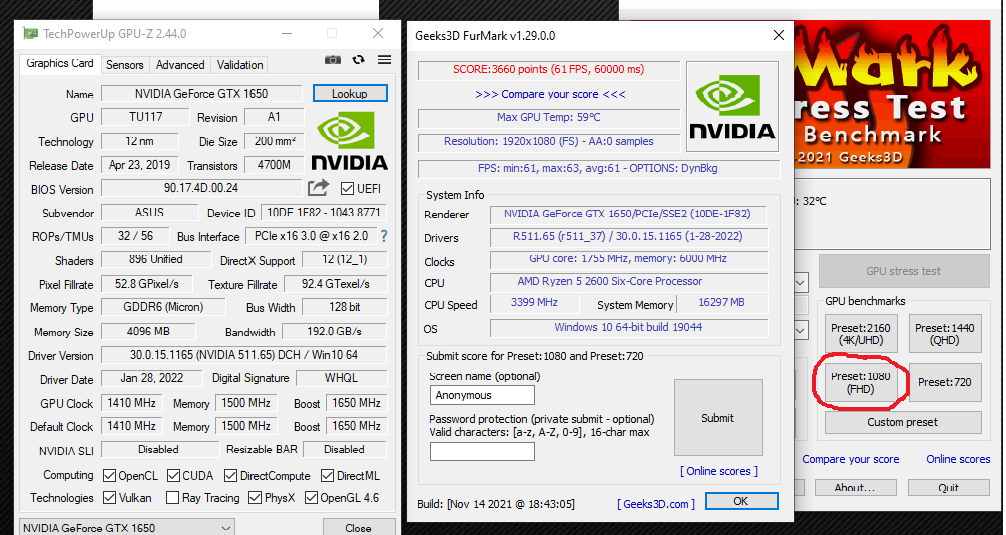Image resolution: width=1006 pixels, height=535 pixels.
Task: Click the Bus Interface question mark
Action: [x=384, y=236]
